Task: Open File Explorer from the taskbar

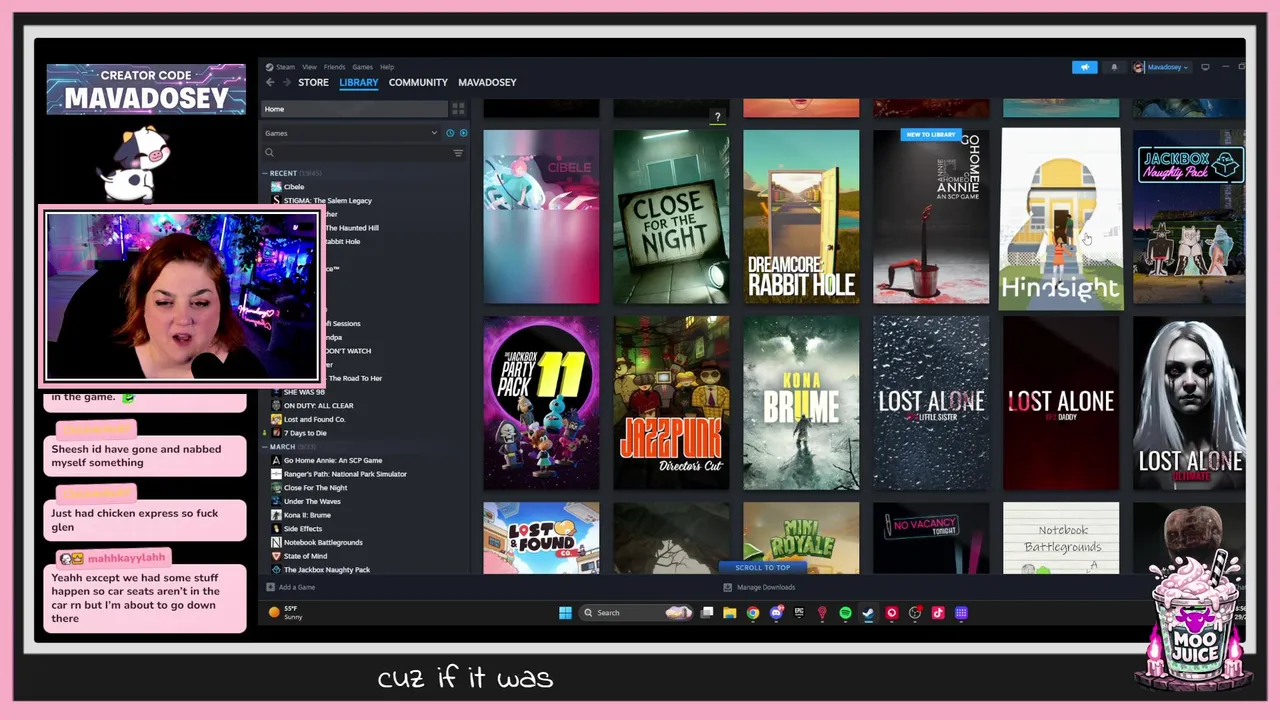Action: click(730, 613)
